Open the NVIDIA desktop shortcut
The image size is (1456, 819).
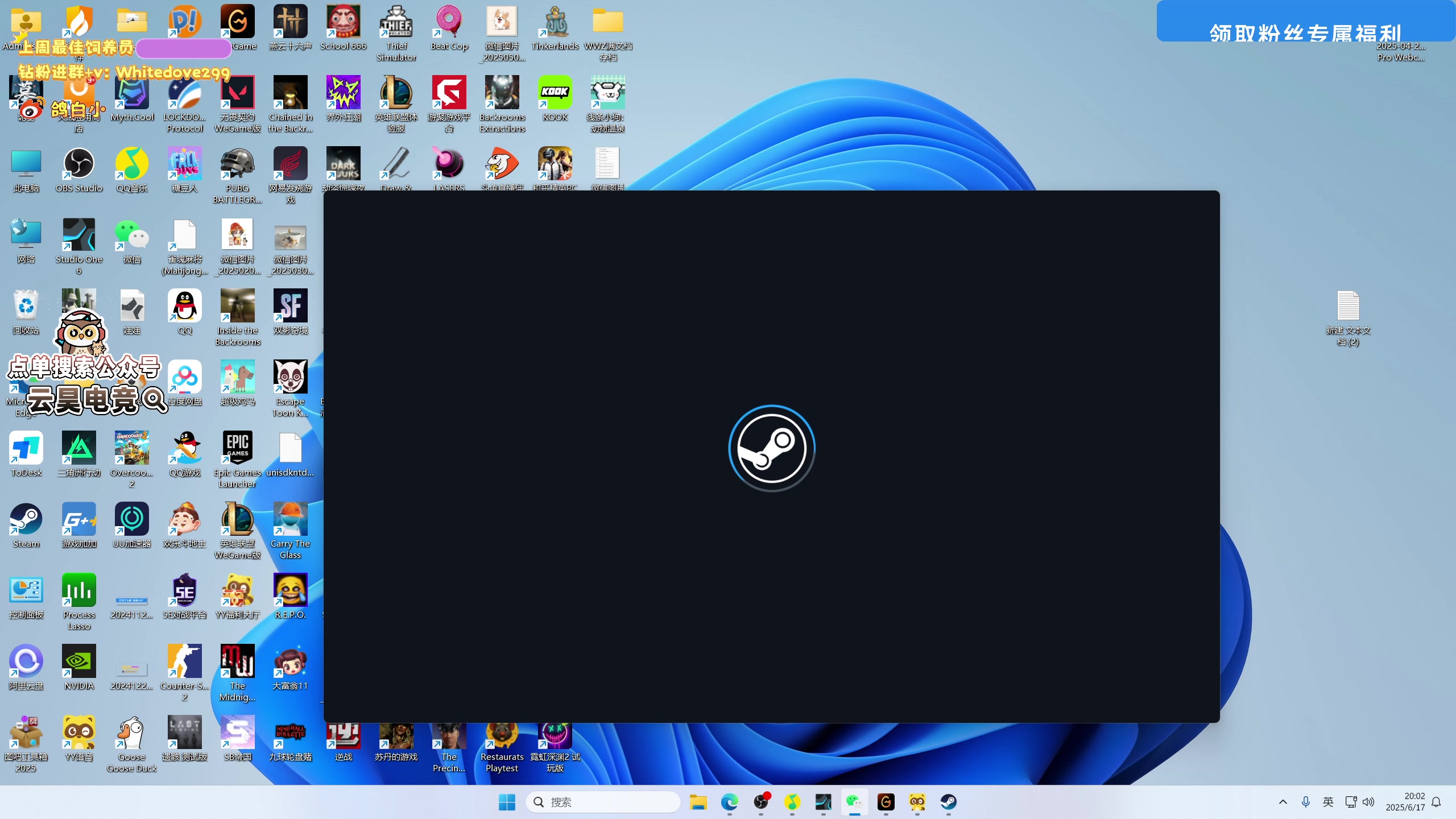[79, 667]
